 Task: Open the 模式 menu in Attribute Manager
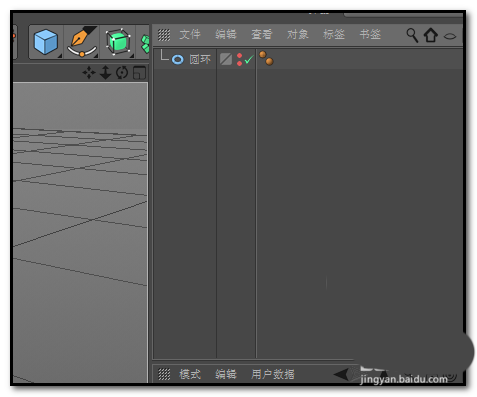pos(190,374)
